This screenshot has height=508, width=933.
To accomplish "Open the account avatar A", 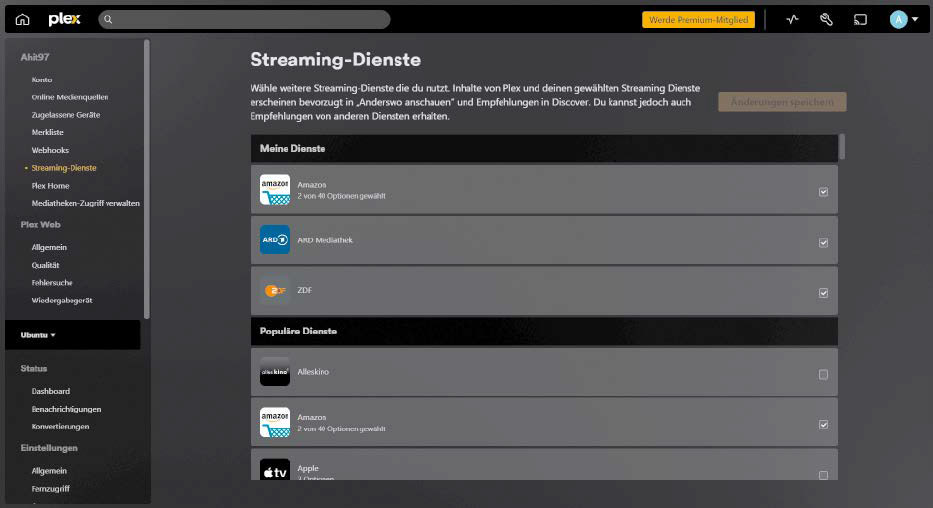I will point(898,20).
